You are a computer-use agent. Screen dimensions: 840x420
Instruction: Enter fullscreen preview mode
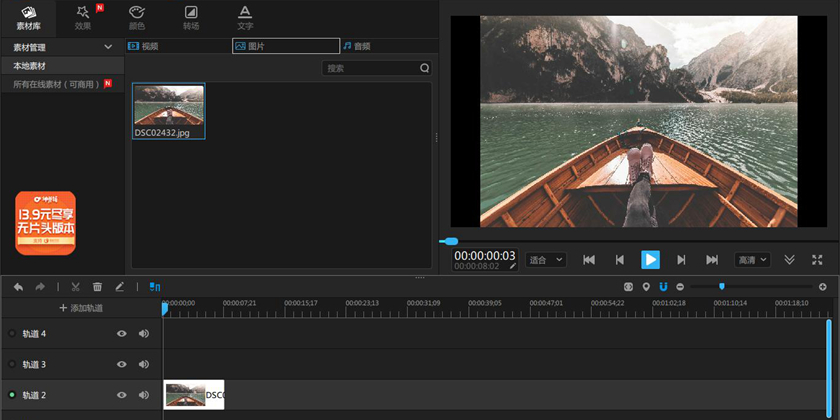[817, 260]
